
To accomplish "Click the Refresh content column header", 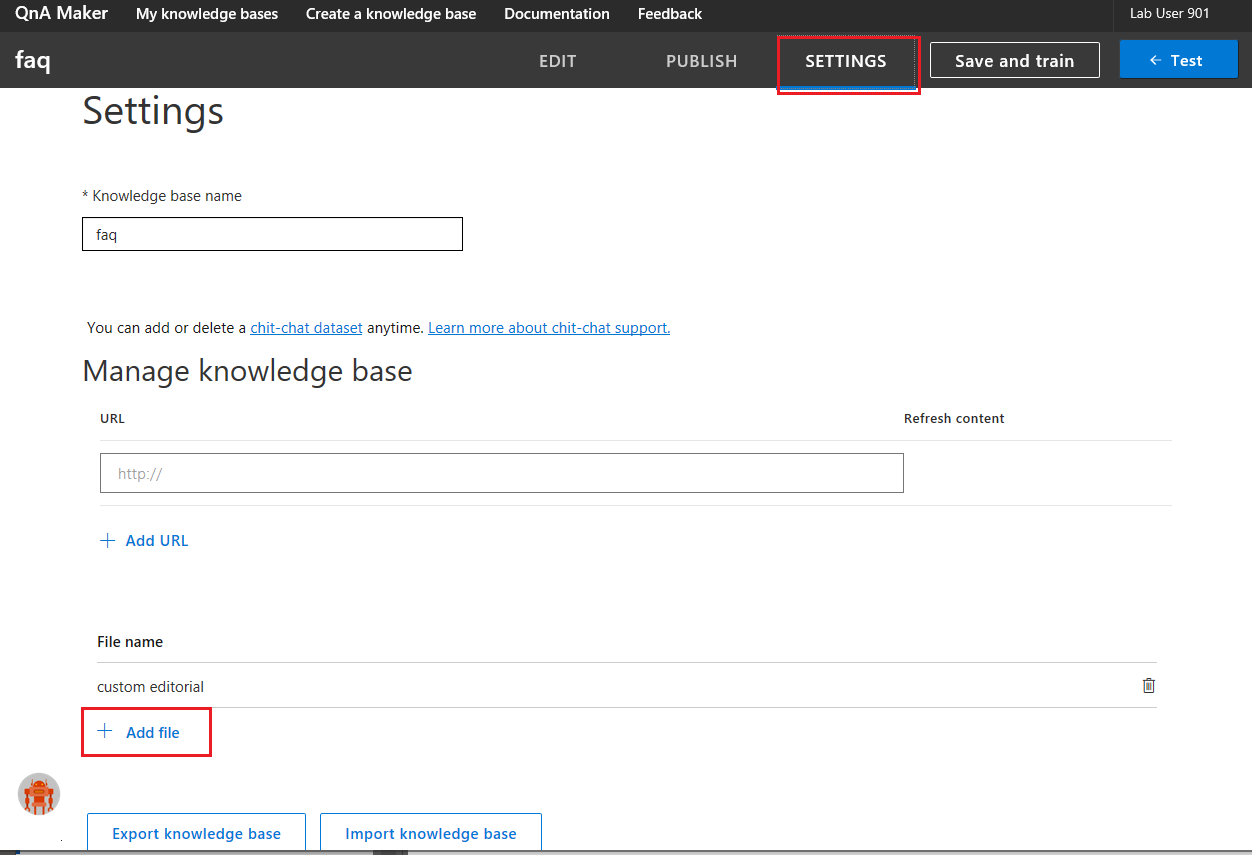I will (x=954, y=419).
